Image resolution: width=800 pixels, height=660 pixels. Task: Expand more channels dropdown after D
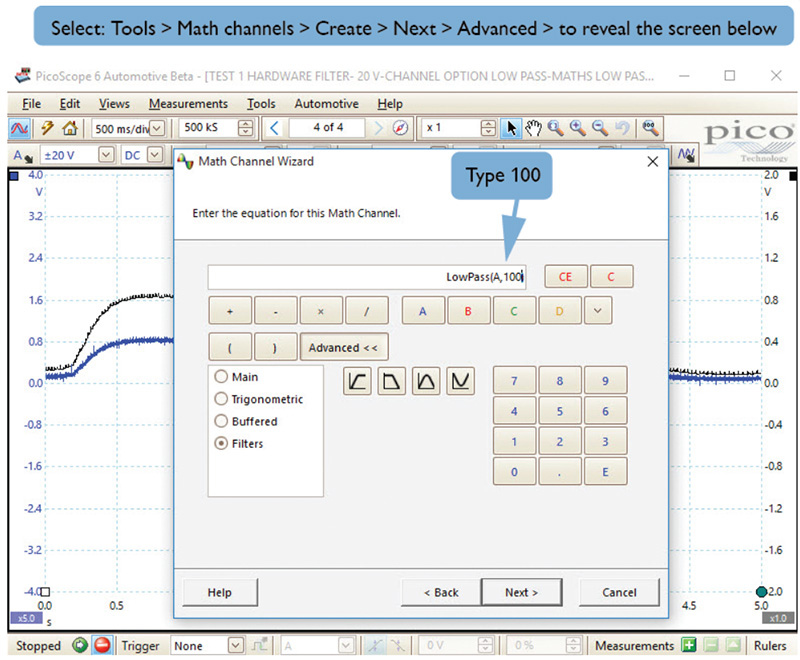(598, 311)
